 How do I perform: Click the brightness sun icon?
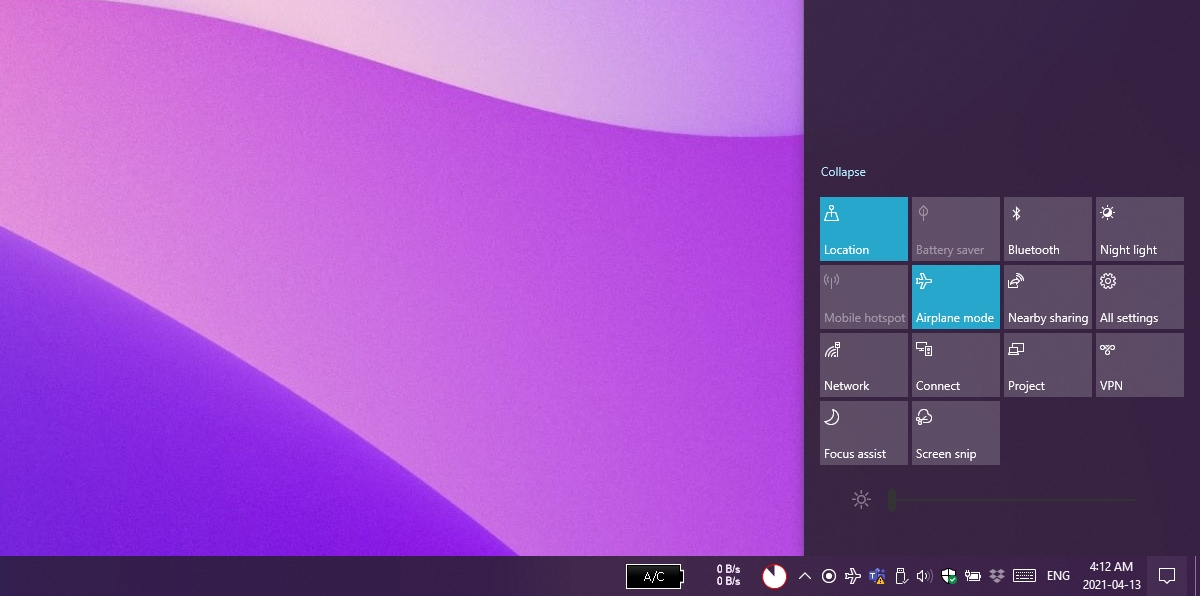point(861,499)
